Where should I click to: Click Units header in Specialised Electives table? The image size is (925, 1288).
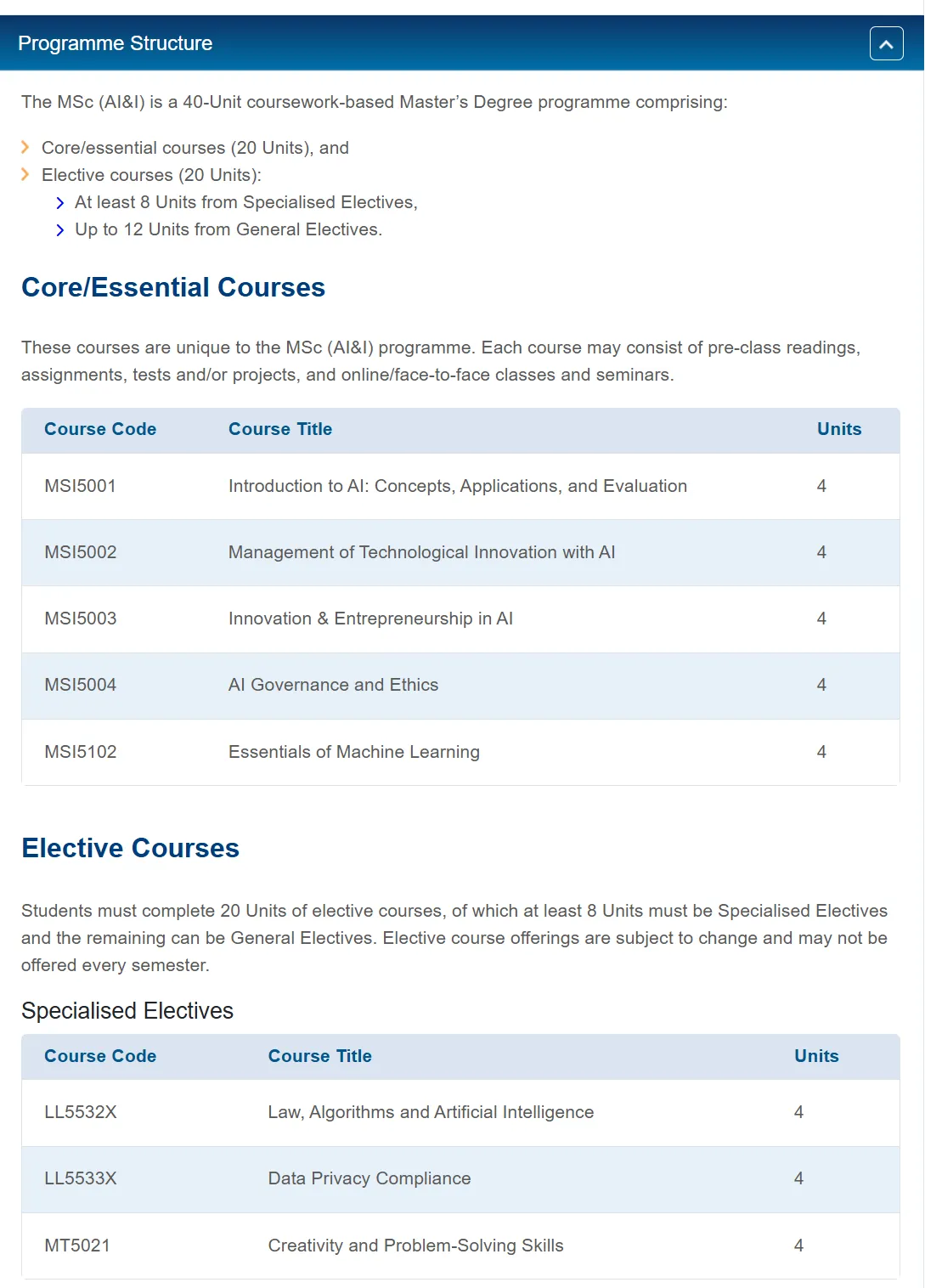pos(816,1056)
